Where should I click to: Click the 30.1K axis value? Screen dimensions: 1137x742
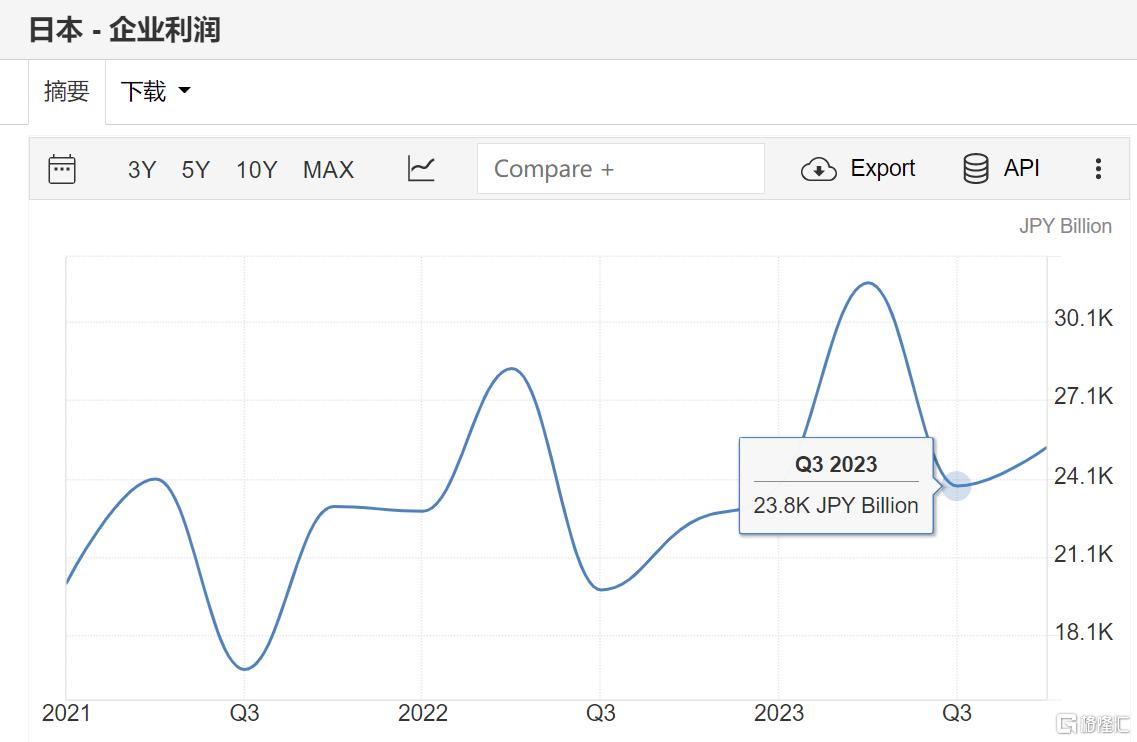[x=1083, y=318]
